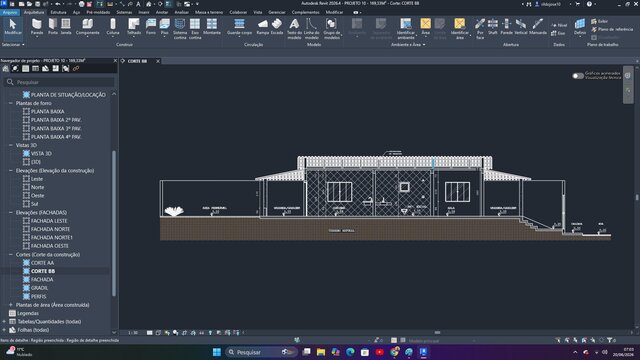Select the Grupo de modelos tool
The image size is (640, 360).
tap(331, 29)
